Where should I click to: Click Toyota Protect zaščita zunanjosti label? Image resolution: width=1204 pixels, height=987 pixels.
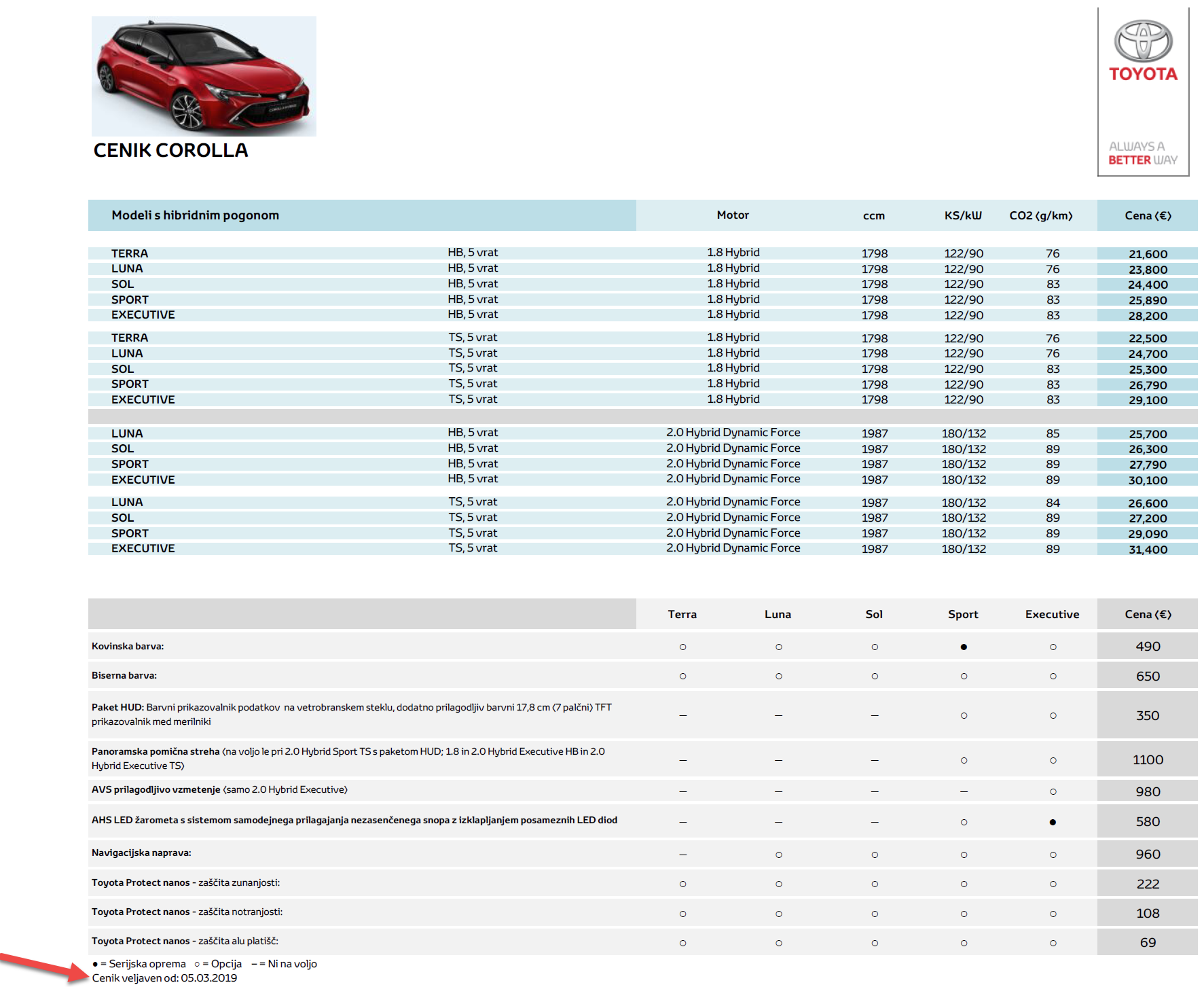(185, 882)
